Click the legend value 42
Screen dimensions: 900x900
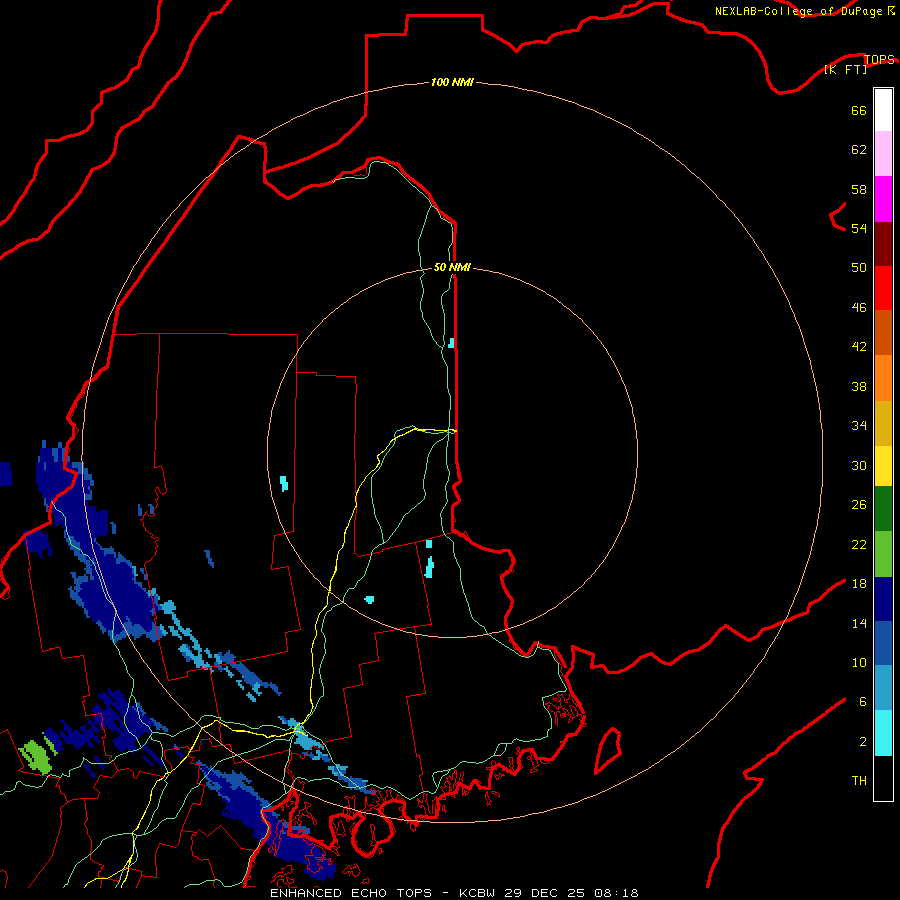click(859, 347)
